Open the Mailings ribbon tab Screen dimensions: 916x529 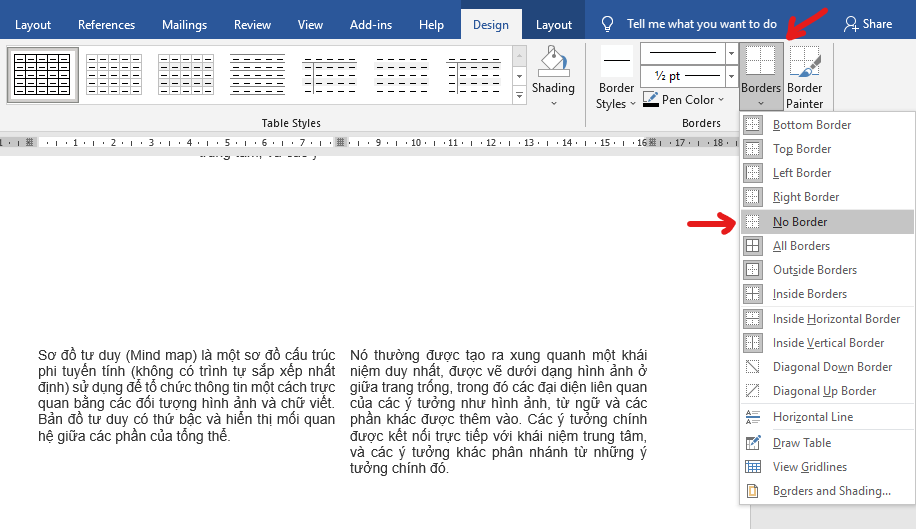tap(183, 24)
